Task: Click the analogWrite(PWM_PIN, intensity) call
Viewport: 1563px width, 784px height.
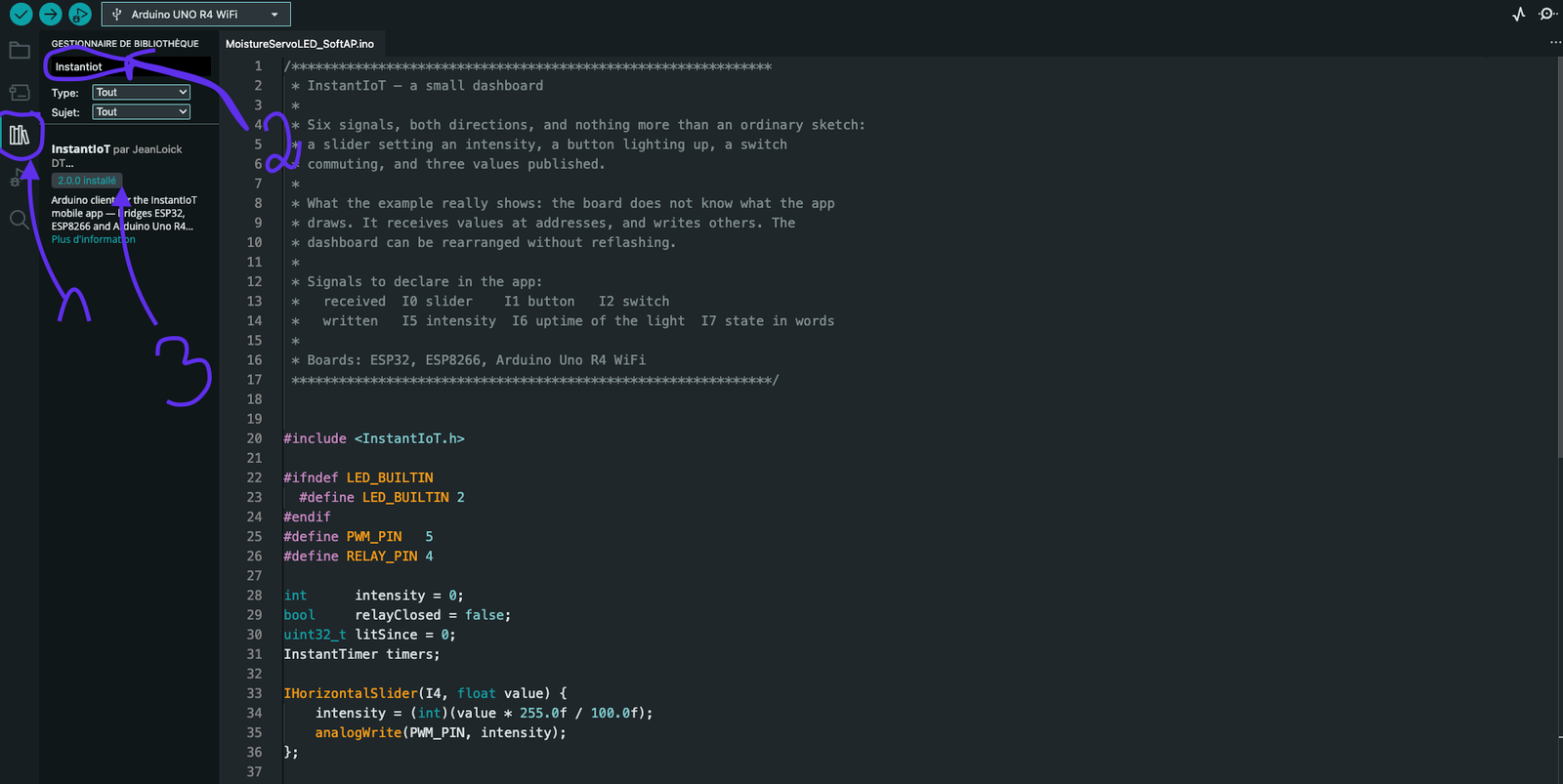Action: coord(441,732)
